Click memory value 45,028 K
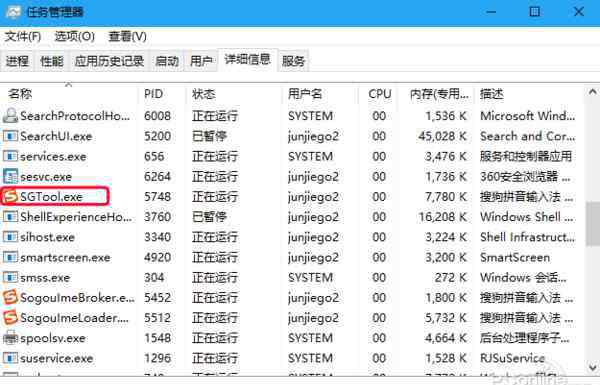This screenshot has height=385, width=600. [x=443, y=136]
